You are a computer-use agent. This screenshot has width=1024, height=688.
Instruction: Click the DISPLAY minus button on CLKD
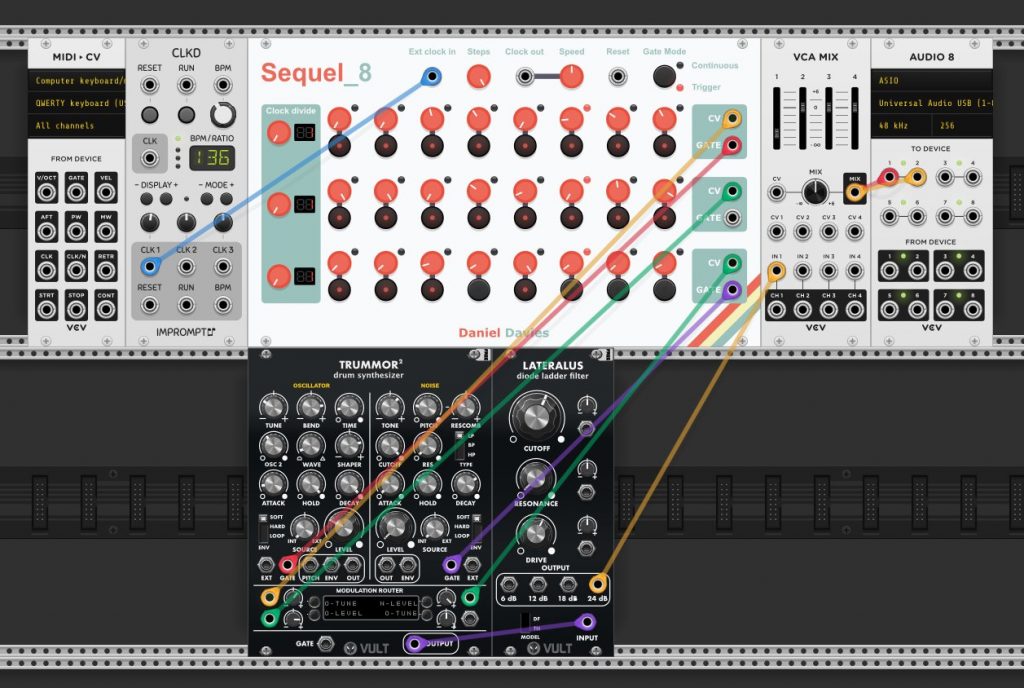pyautogui.click(x=147, y=198)
